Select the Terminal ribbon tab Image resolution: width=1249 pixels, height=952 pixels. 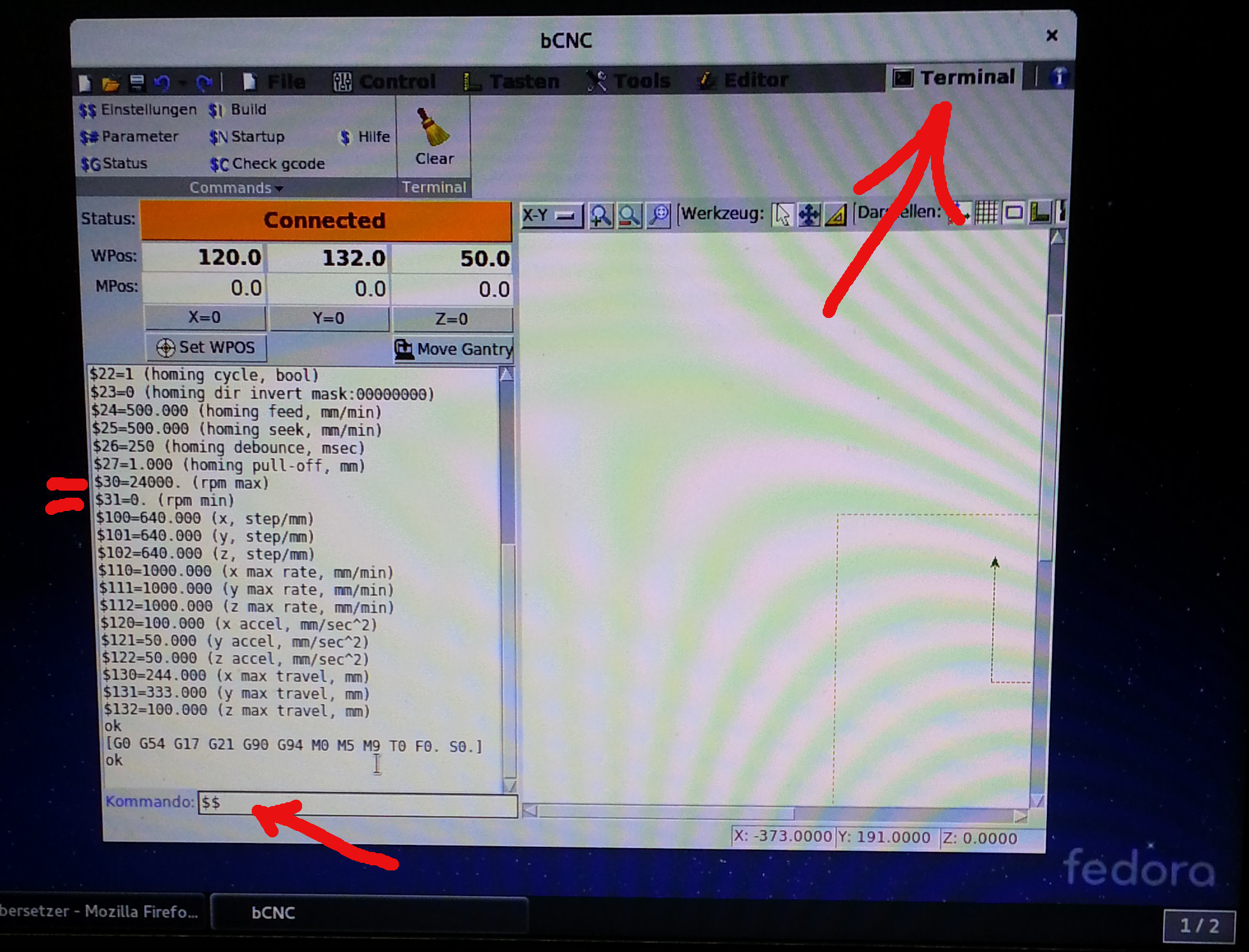click(x=954, y=78)
